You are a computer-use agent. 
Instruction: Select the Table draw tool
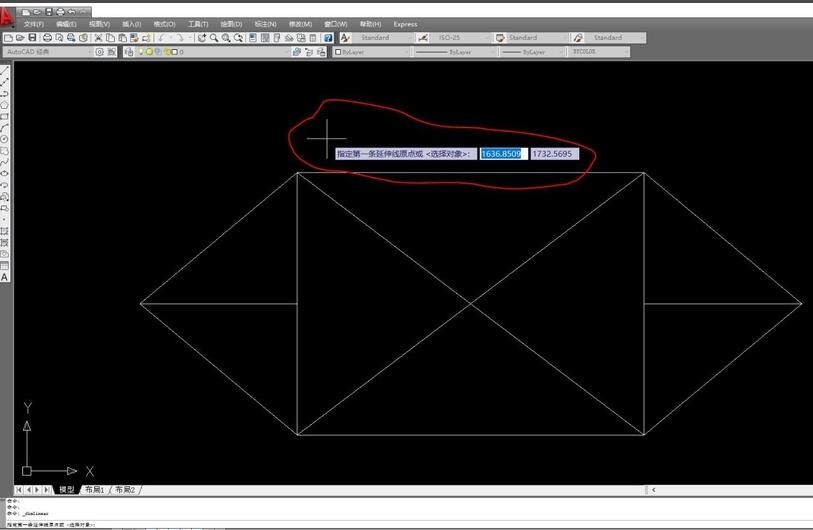[5, 266]
